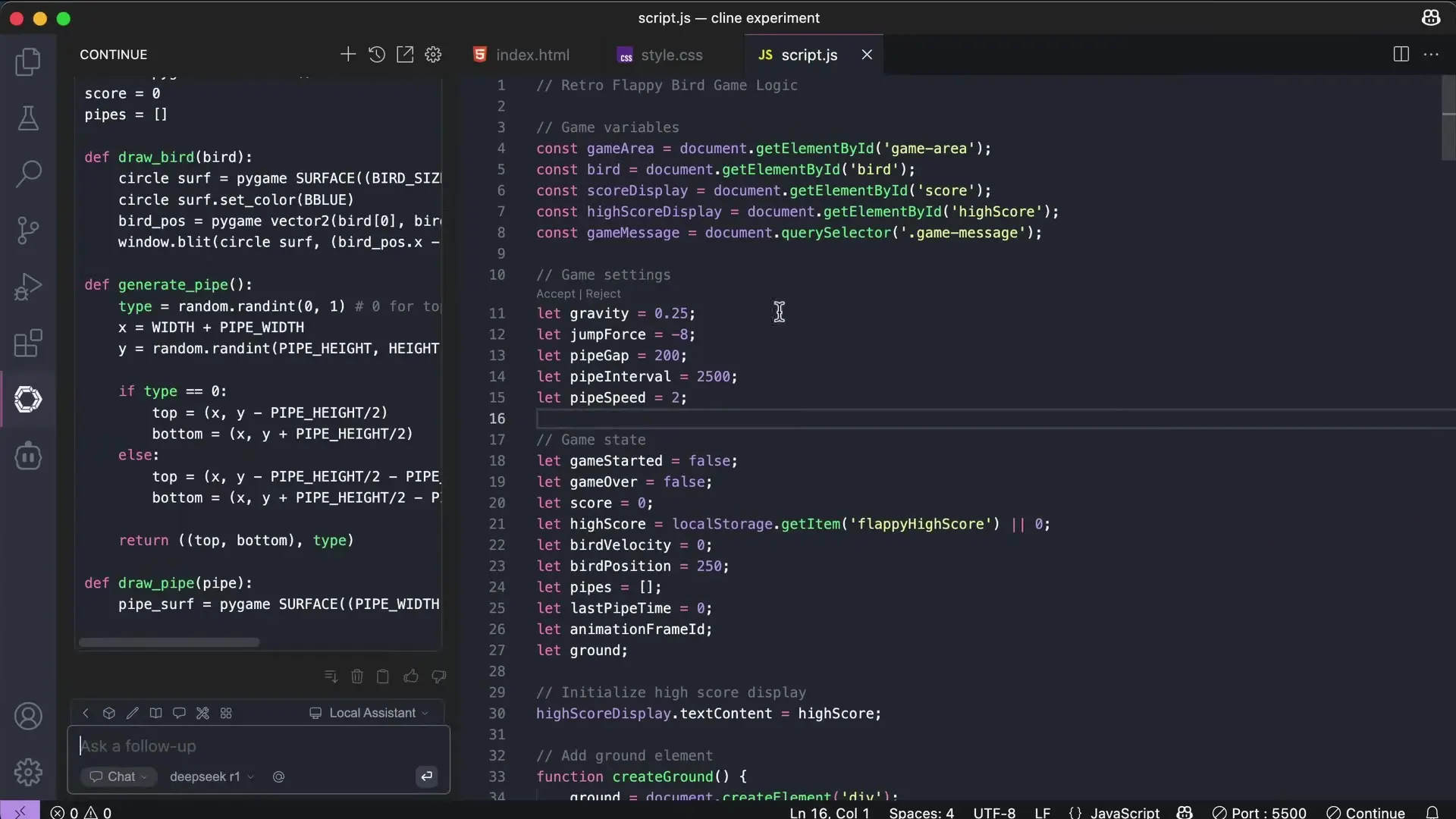
Task: Click the Ask a follow-up input field
Action: point(258,746)
